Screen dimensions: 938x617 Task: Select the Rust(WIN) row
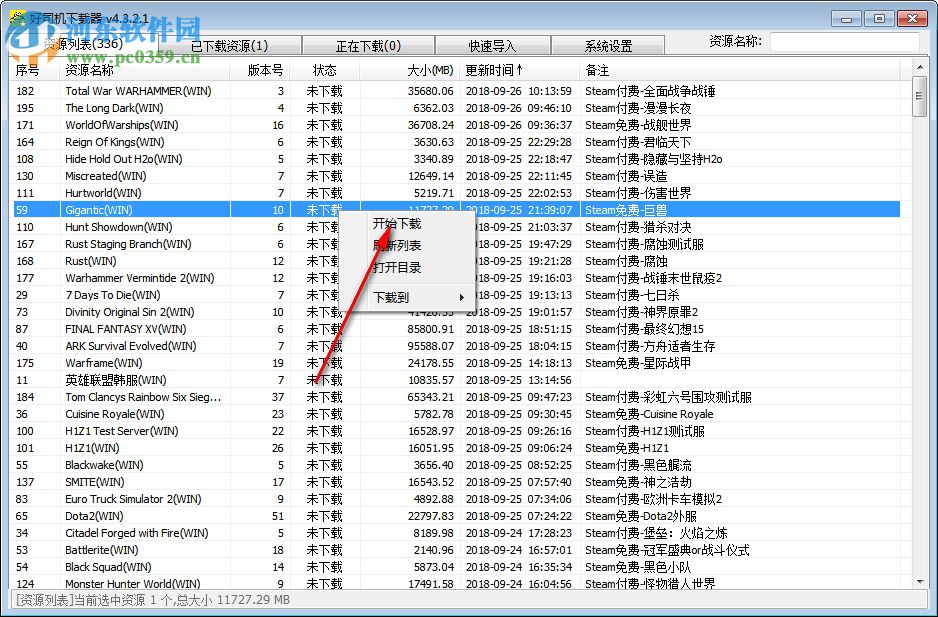[455, 261]
